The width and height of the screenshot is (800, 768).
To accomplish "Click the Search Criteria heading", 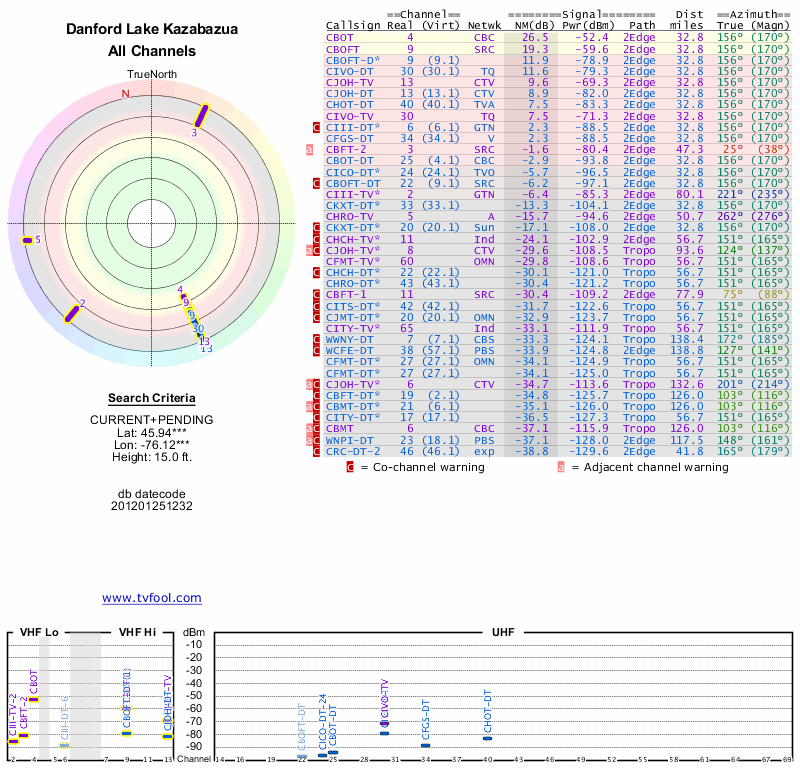I will coord(151,398).
